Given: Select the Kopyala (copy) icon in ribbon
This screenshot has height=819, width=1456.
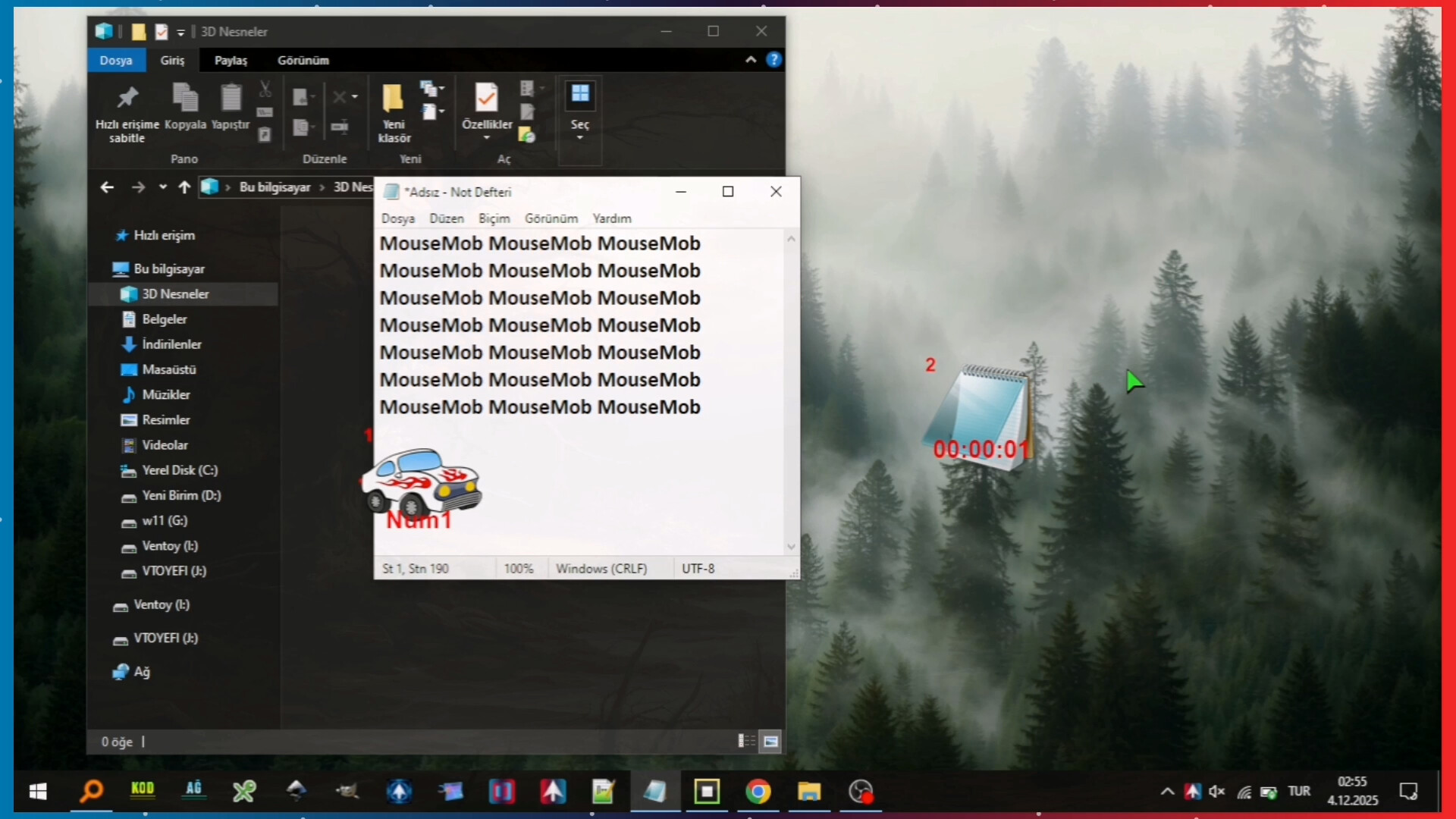Looking at the screenshot, I should (184, 98).
